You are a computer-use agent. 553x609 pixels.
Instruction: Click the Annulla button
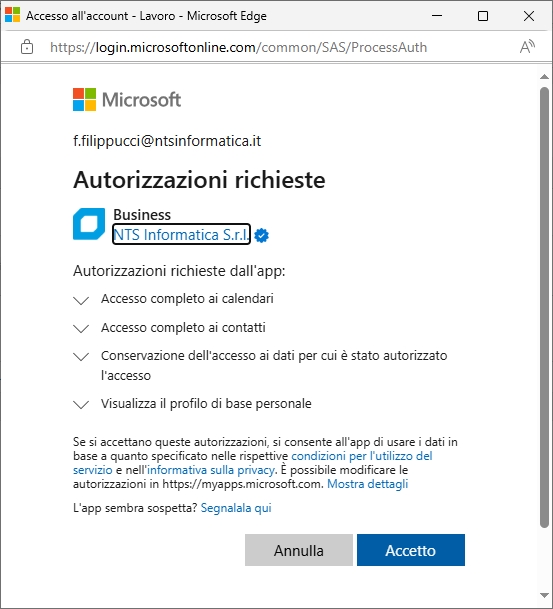(299, 550)
